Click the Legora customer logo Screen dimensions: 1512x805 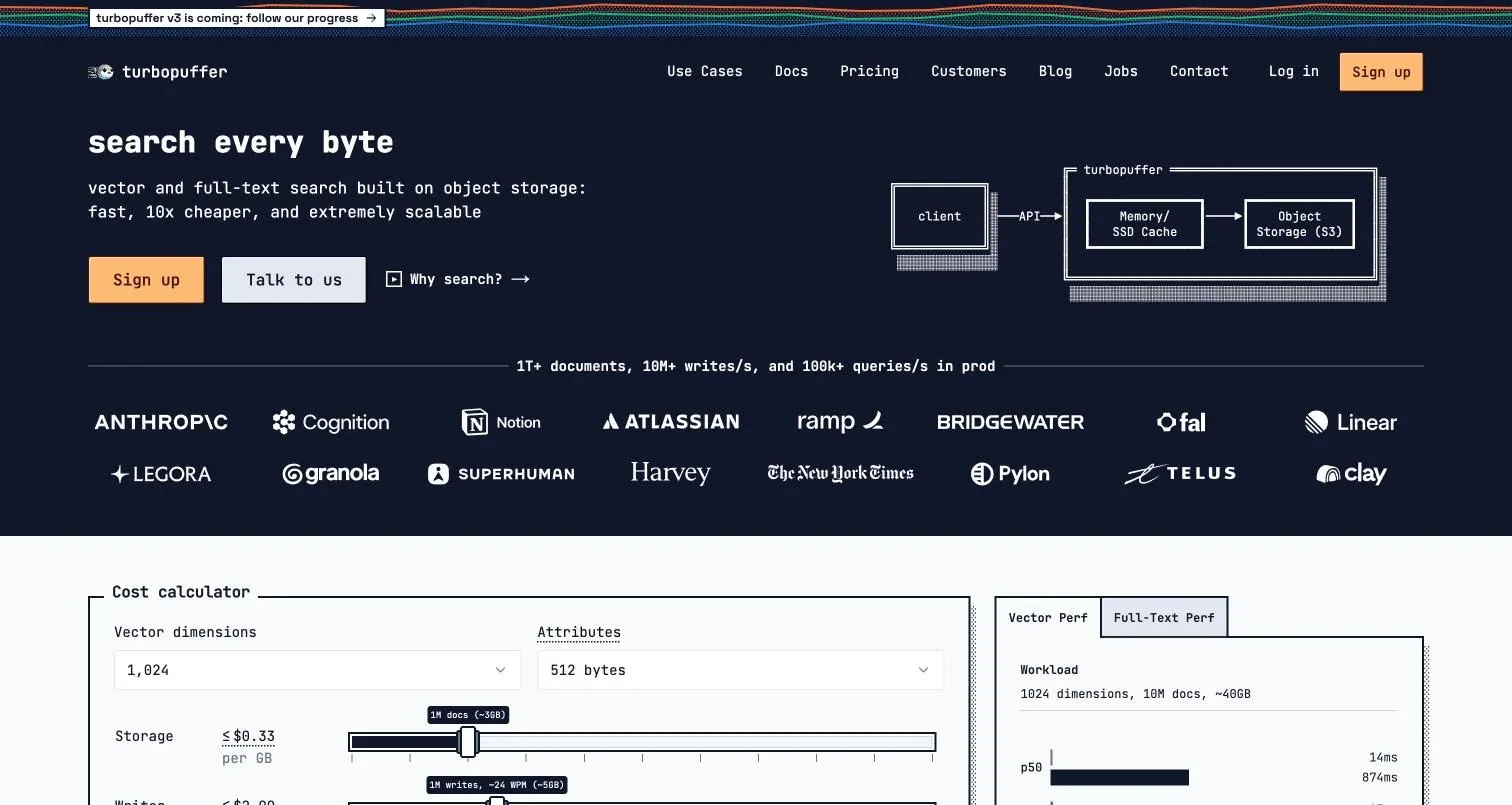click(x=161, y=474)
